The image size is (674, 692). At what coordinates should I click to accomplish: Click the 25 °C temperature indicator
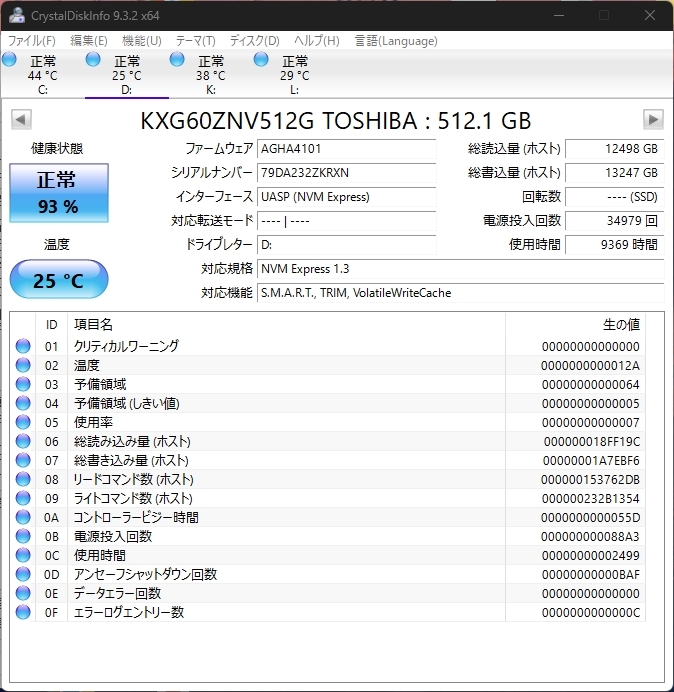(58, 280)
